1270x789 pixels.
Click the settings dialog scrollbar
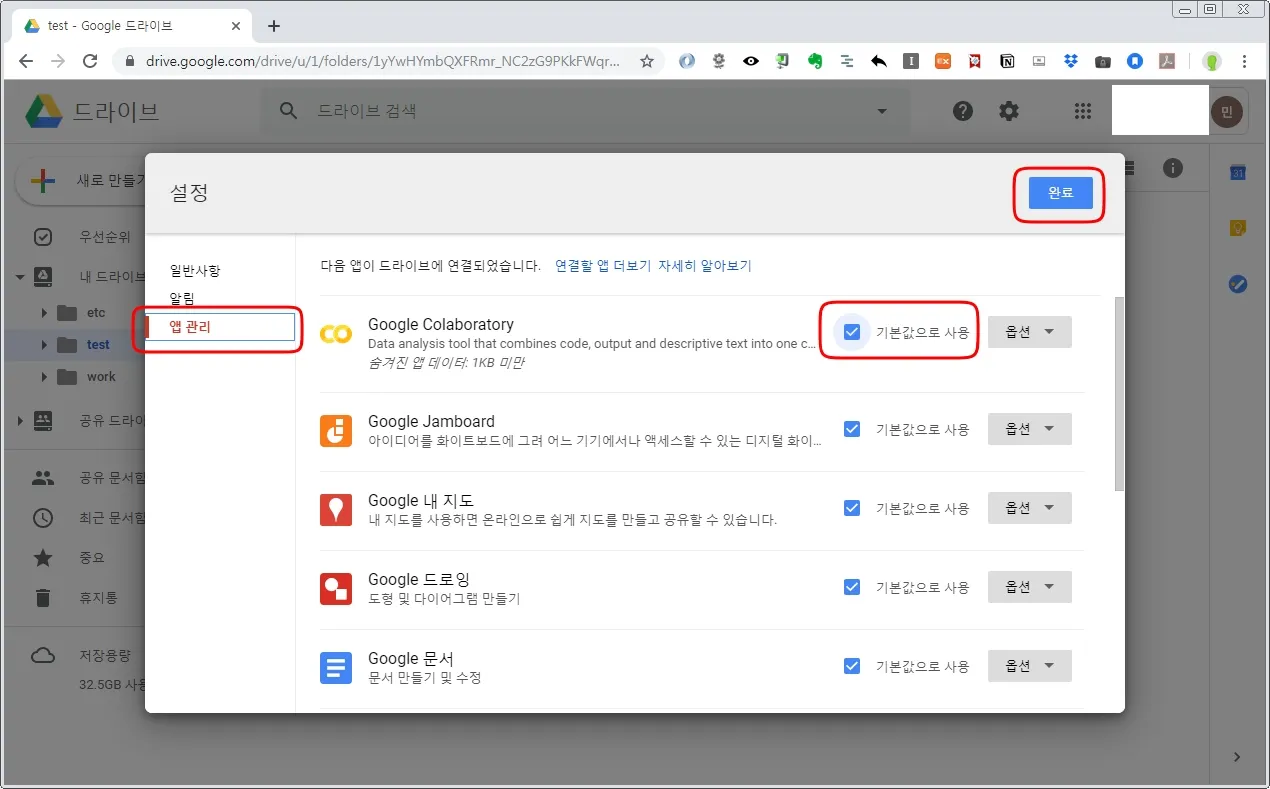(x=1119, y=393)
